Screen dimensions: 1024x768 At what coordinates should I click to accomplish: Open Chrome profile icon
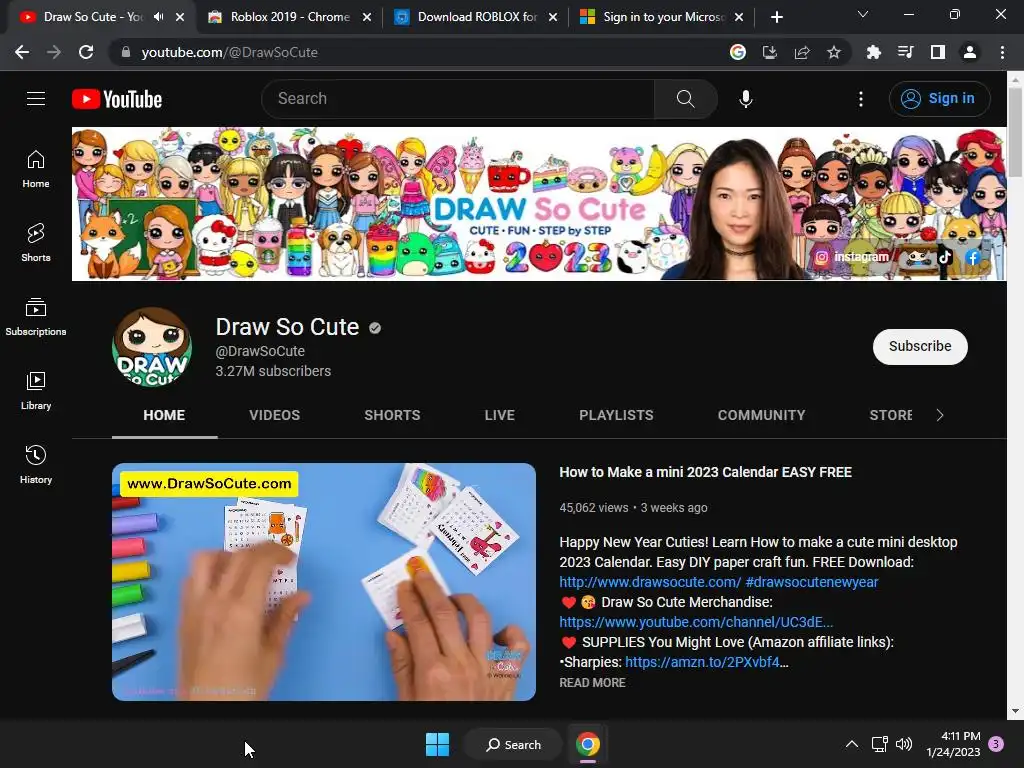[970, 52]
